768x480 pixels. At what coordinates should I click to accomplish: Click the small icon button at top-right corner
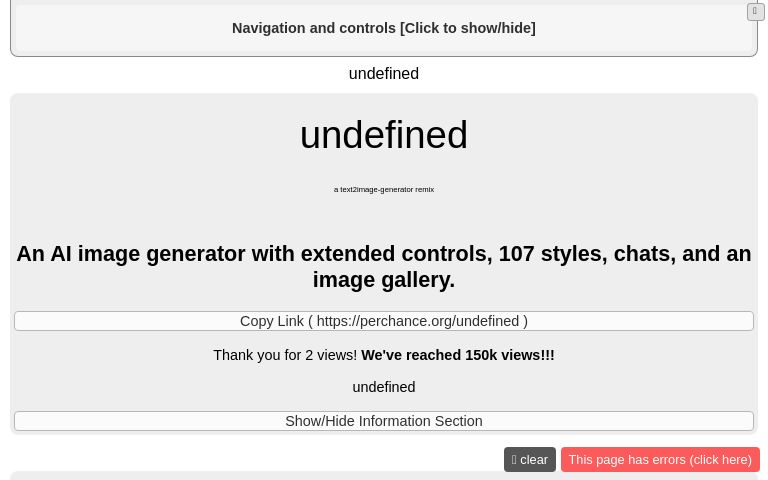[755, 12]
